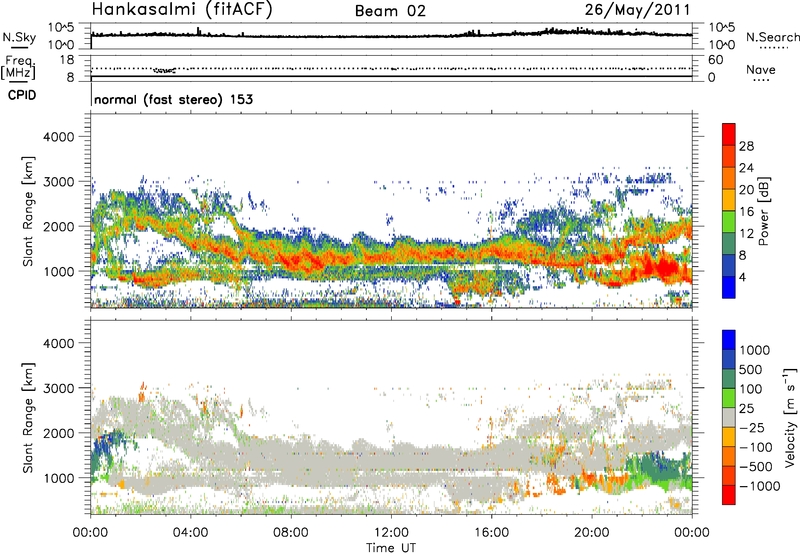
Task: Select the "25" tick on Velocity color bar
Action: click(747, 409)
